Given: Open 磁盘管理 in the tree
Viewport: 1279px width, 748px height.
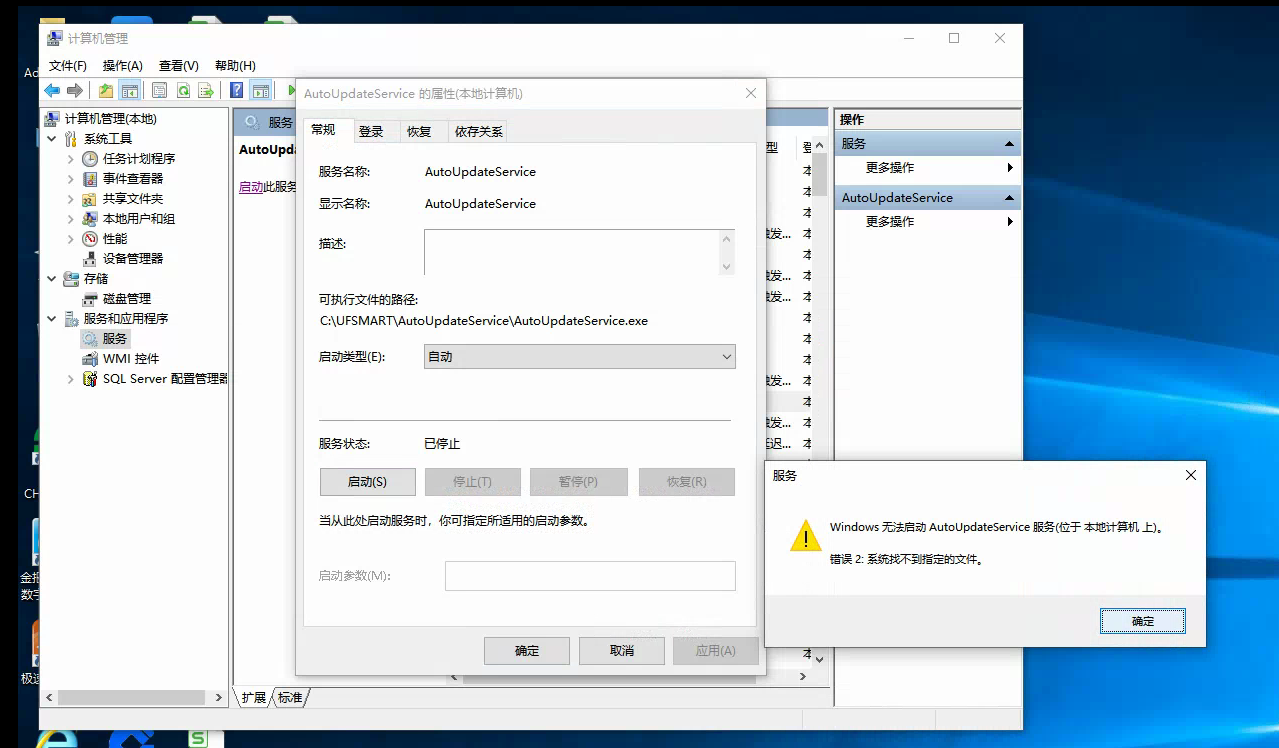Looking at the screenshot, I should [x=127, y=298].
